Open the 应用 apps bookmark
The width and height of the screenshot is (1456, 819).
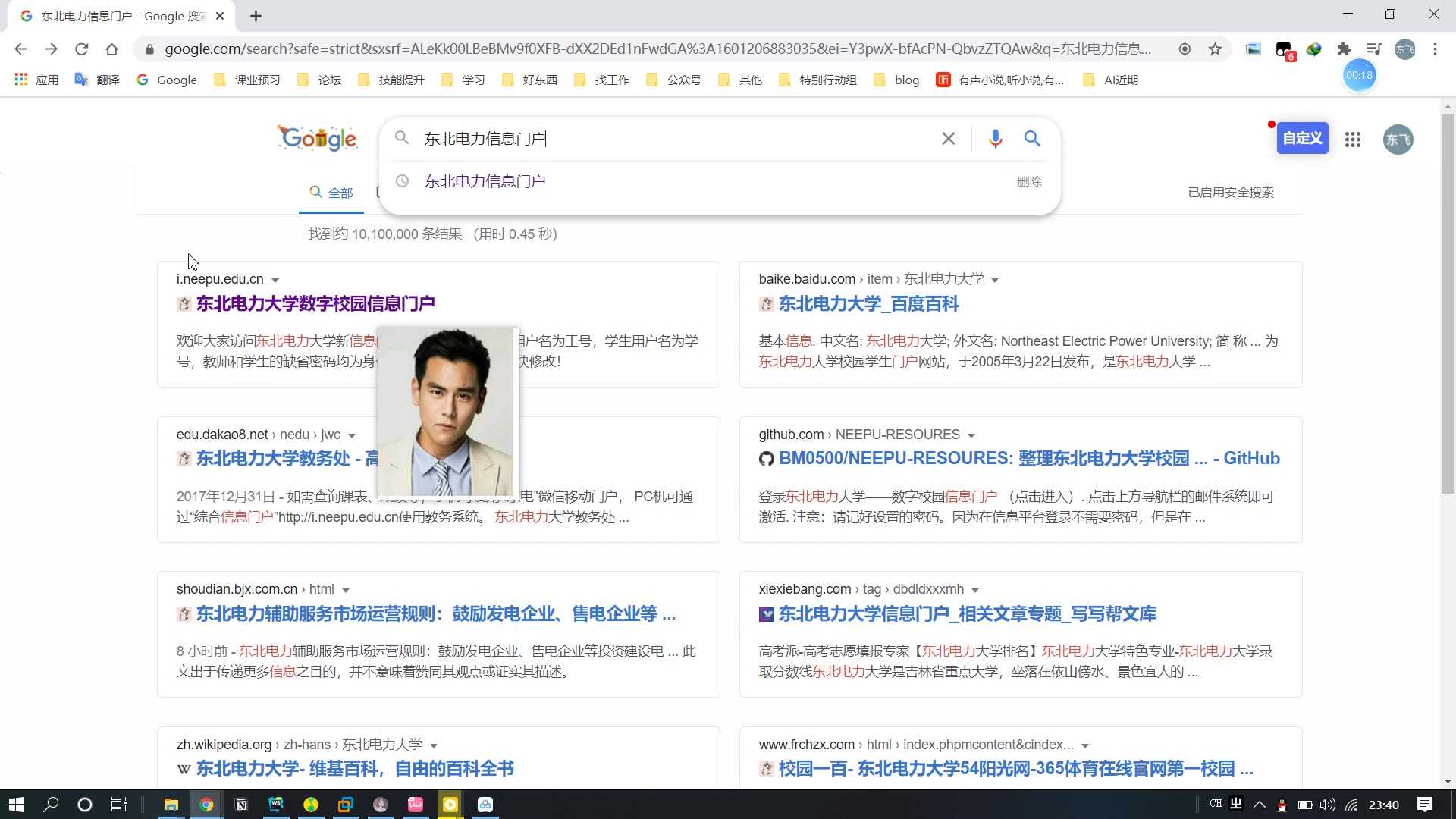coord(36,80)
